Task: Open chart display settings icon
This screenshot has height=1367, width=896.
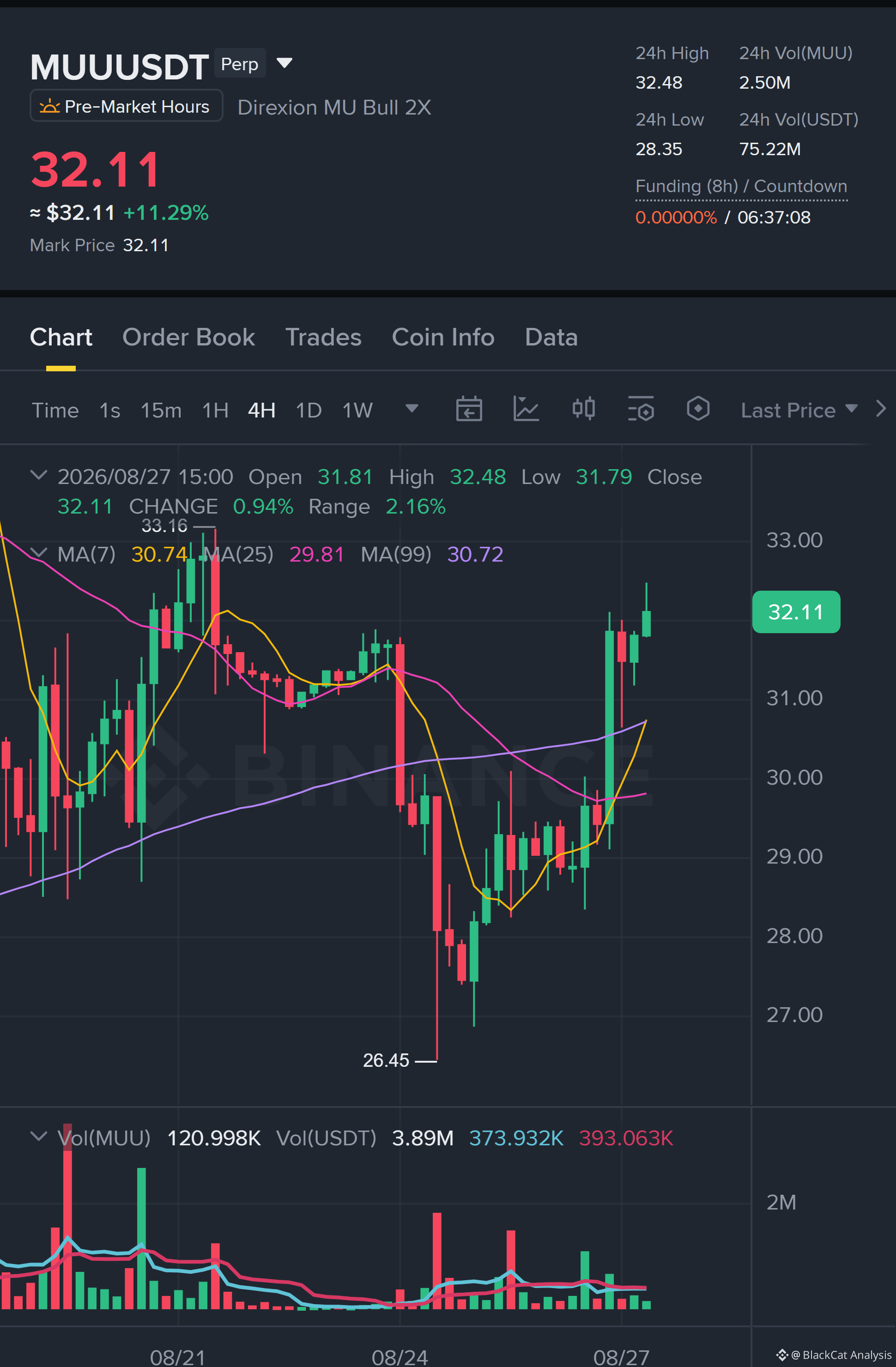Action: pyautogui.click(x=641, y=409)
